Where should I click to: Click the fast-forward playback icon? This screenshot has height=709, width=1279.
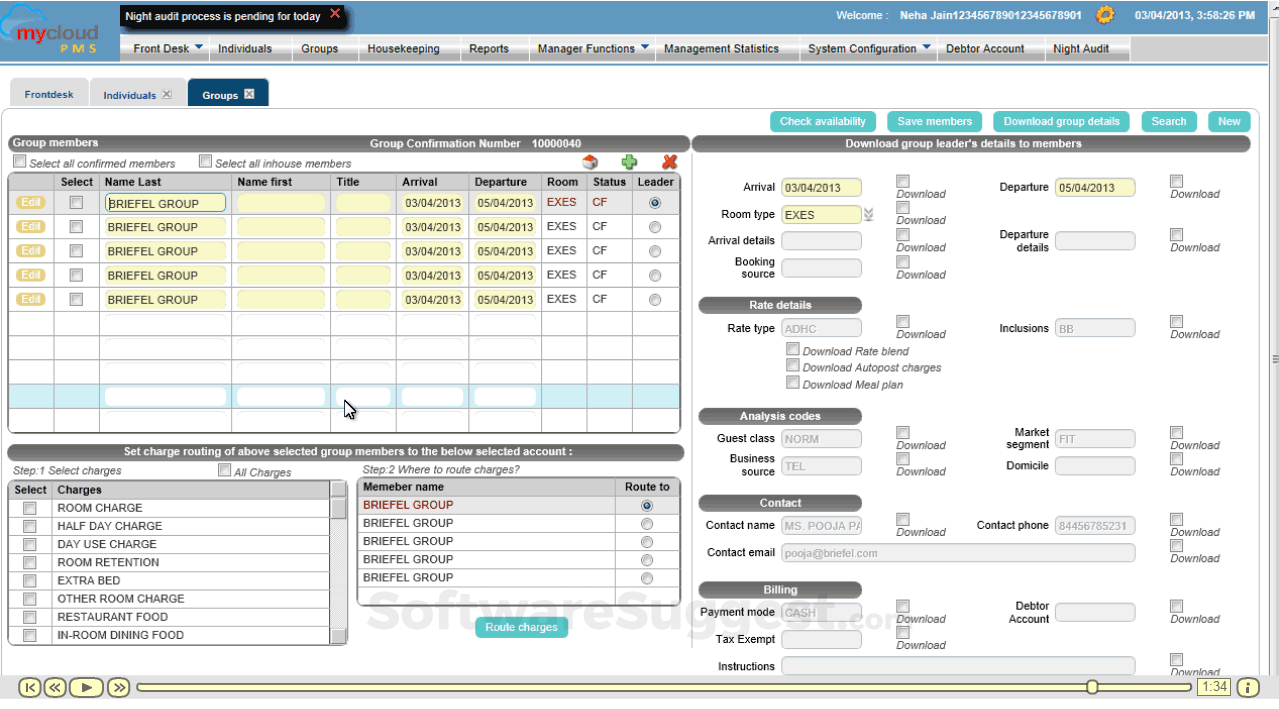118,687
